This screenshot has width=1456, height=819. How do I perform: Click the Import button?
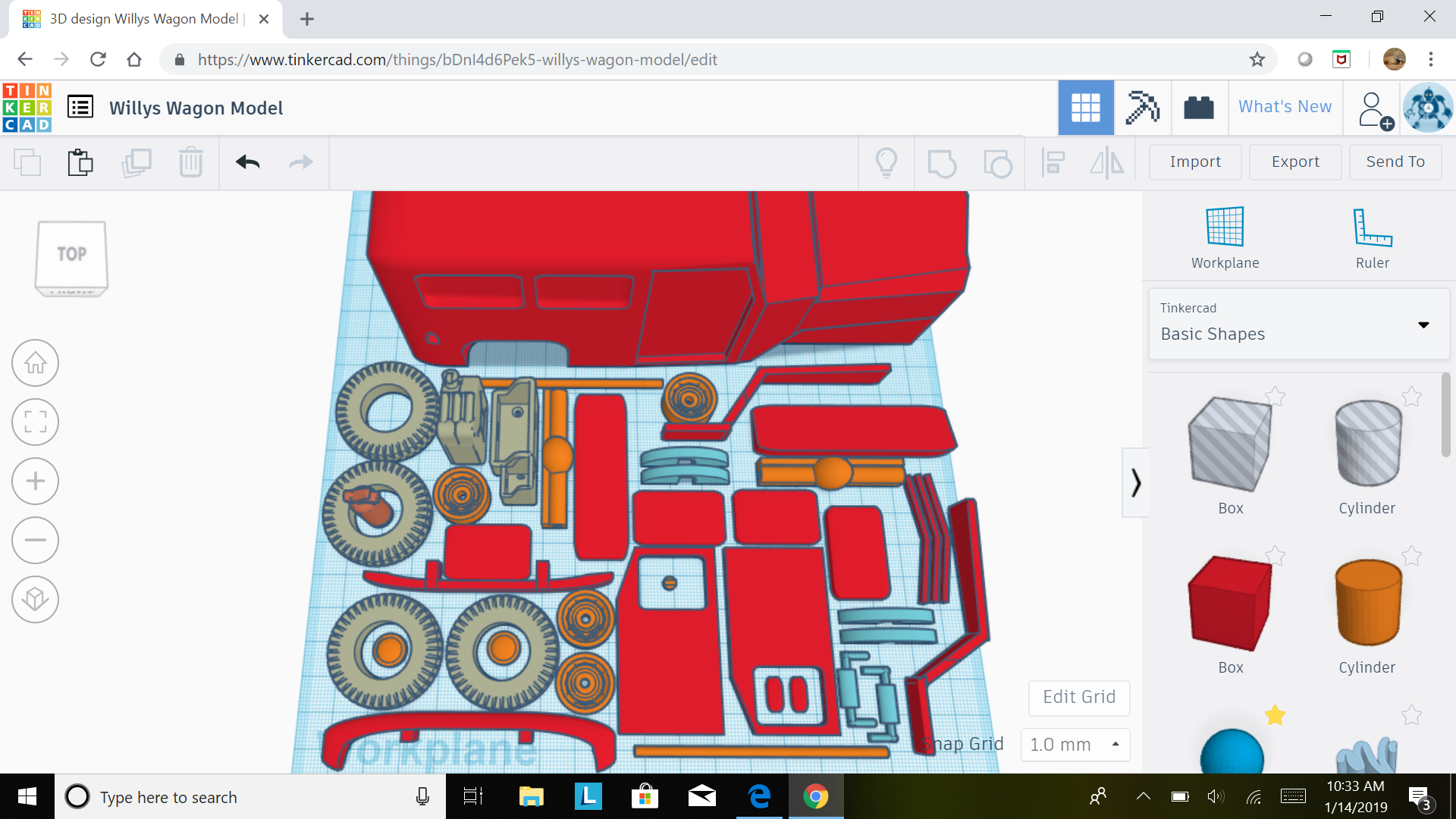1195,162
